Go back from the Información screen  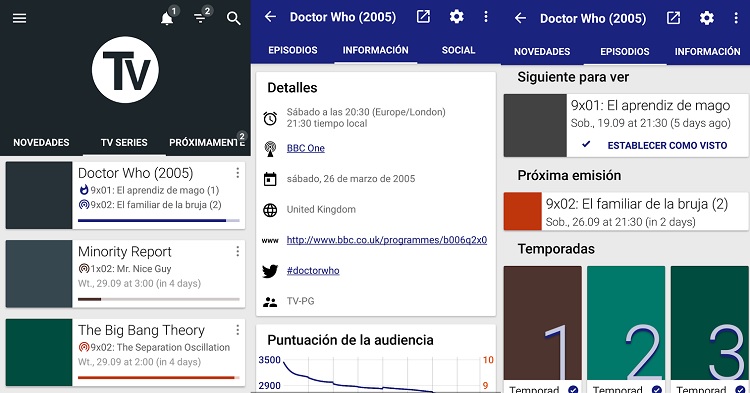(x=270, y=17)
